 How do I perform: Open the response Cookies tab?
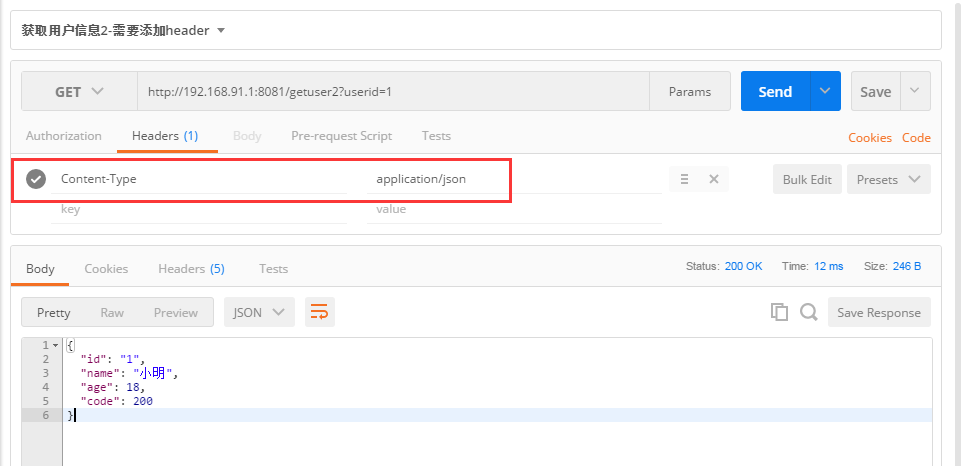106,269
